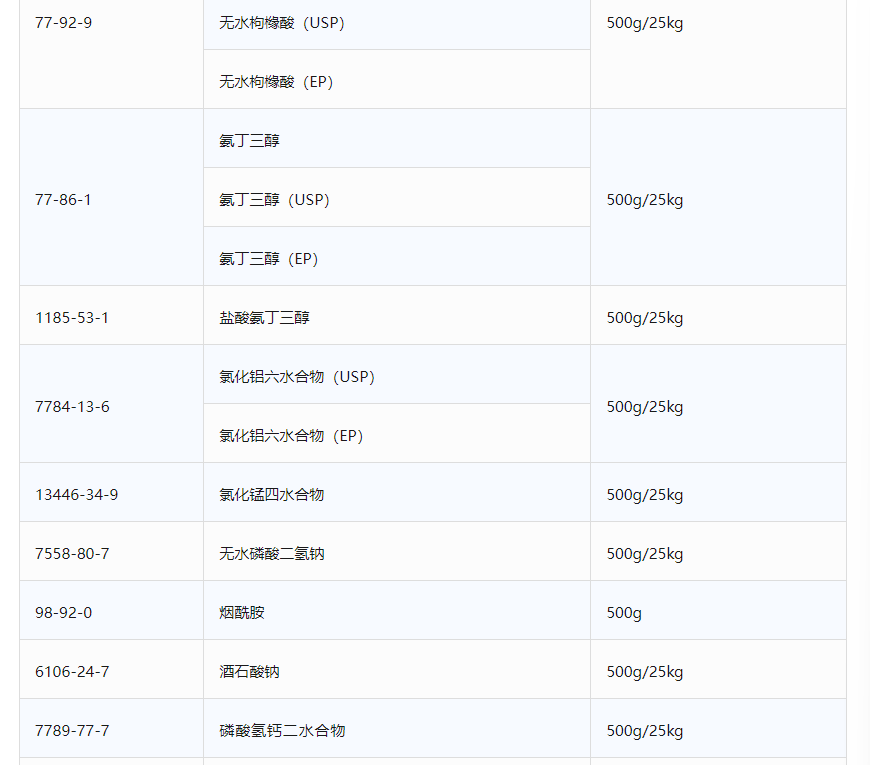Click the 氯化锰四水合物 product name
The width and height of the screenshot is (870, 765).
tap(272, 495)
